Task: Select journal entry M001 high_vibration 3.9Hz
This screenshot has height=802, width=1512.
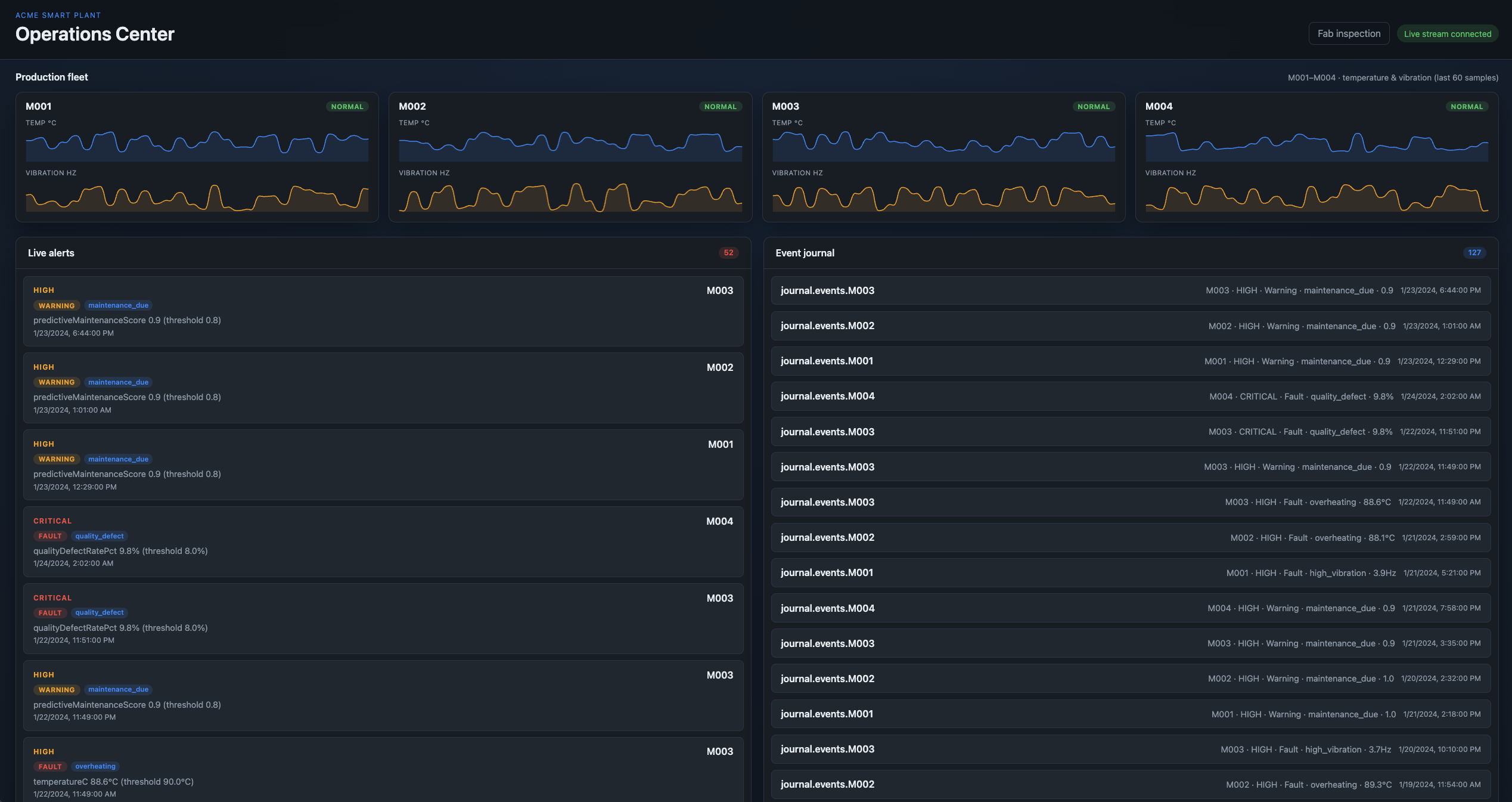Action: click(x=1131, y=573)
